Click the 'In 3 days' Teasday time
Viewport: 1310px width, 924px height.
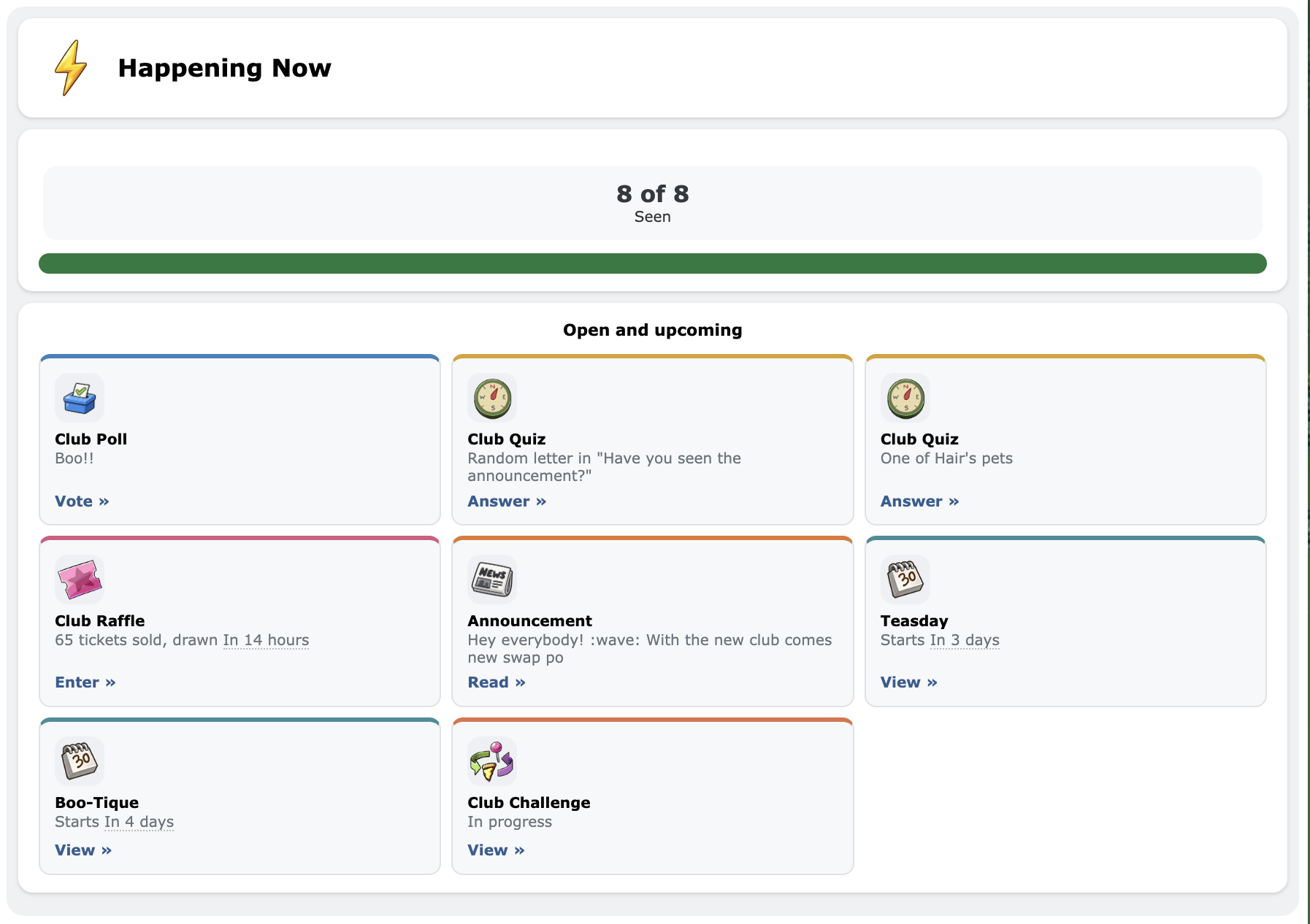(x=965, y=640)
